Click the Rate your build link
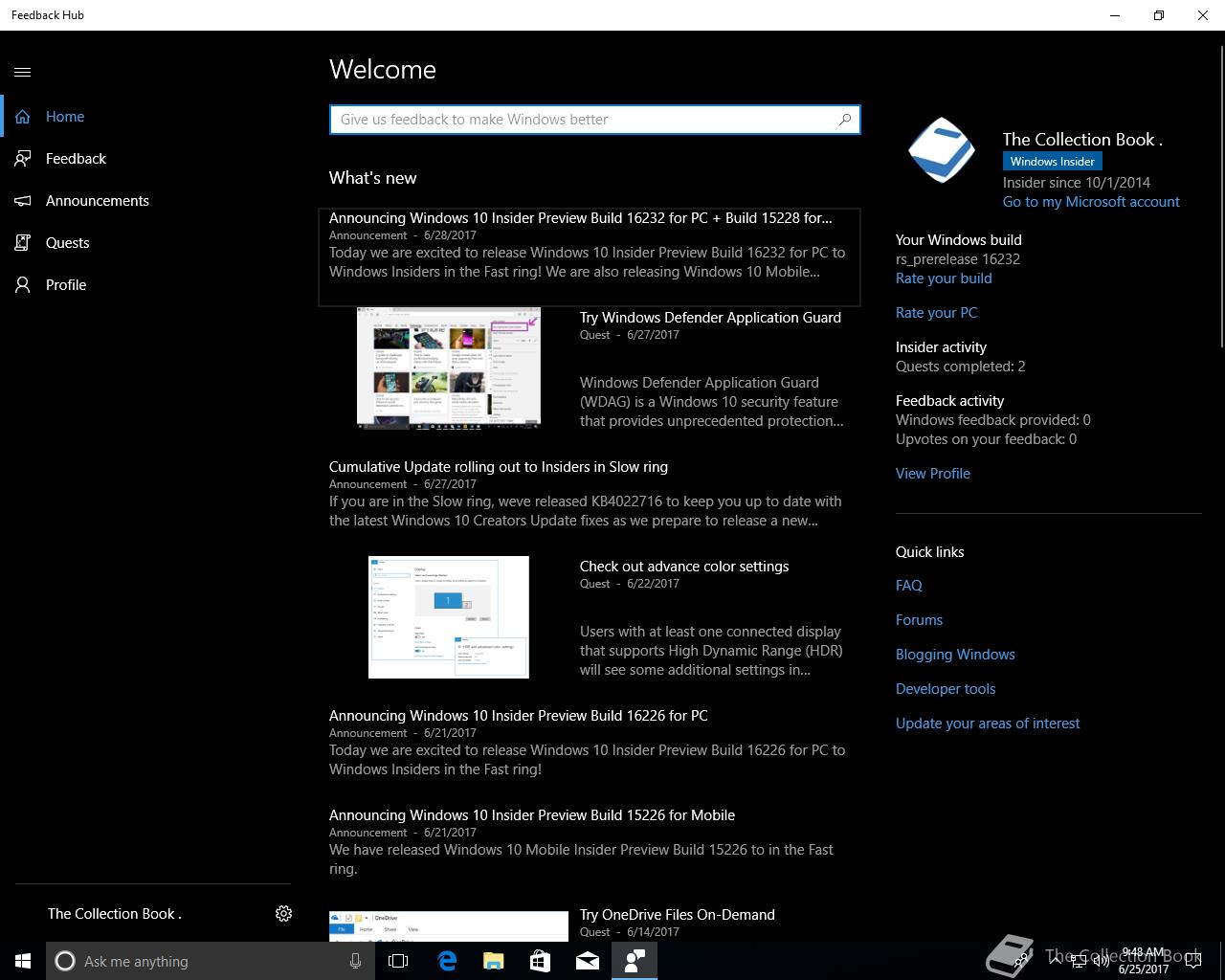Viewport: 1225px width, 980px height. [944, 278]
